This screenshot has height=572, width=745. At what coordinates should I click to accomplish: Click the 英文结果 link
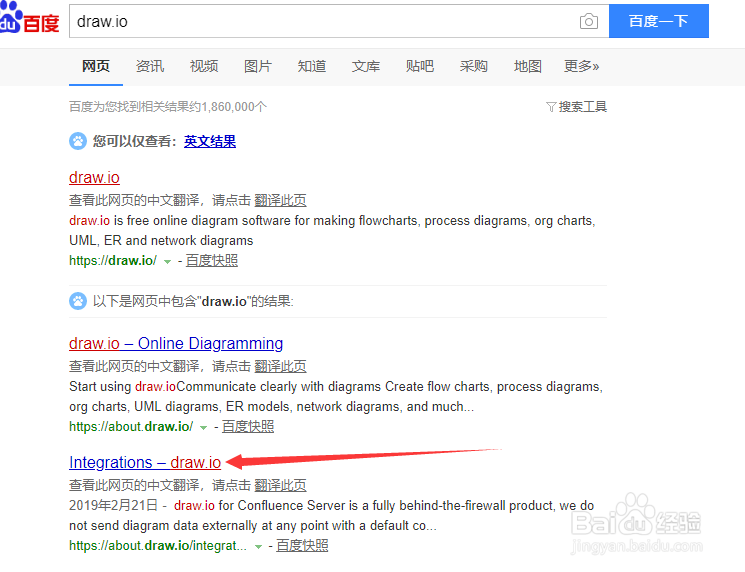pyautogui.click(x=210, y=142)
